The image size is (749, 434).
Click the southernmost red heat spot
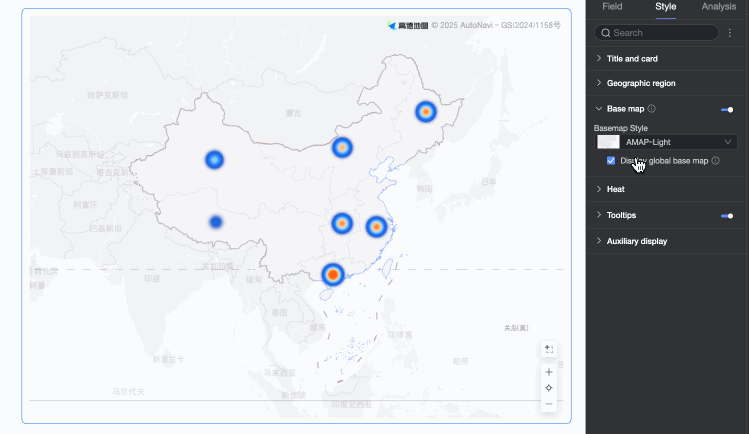(x=333, y=275)
